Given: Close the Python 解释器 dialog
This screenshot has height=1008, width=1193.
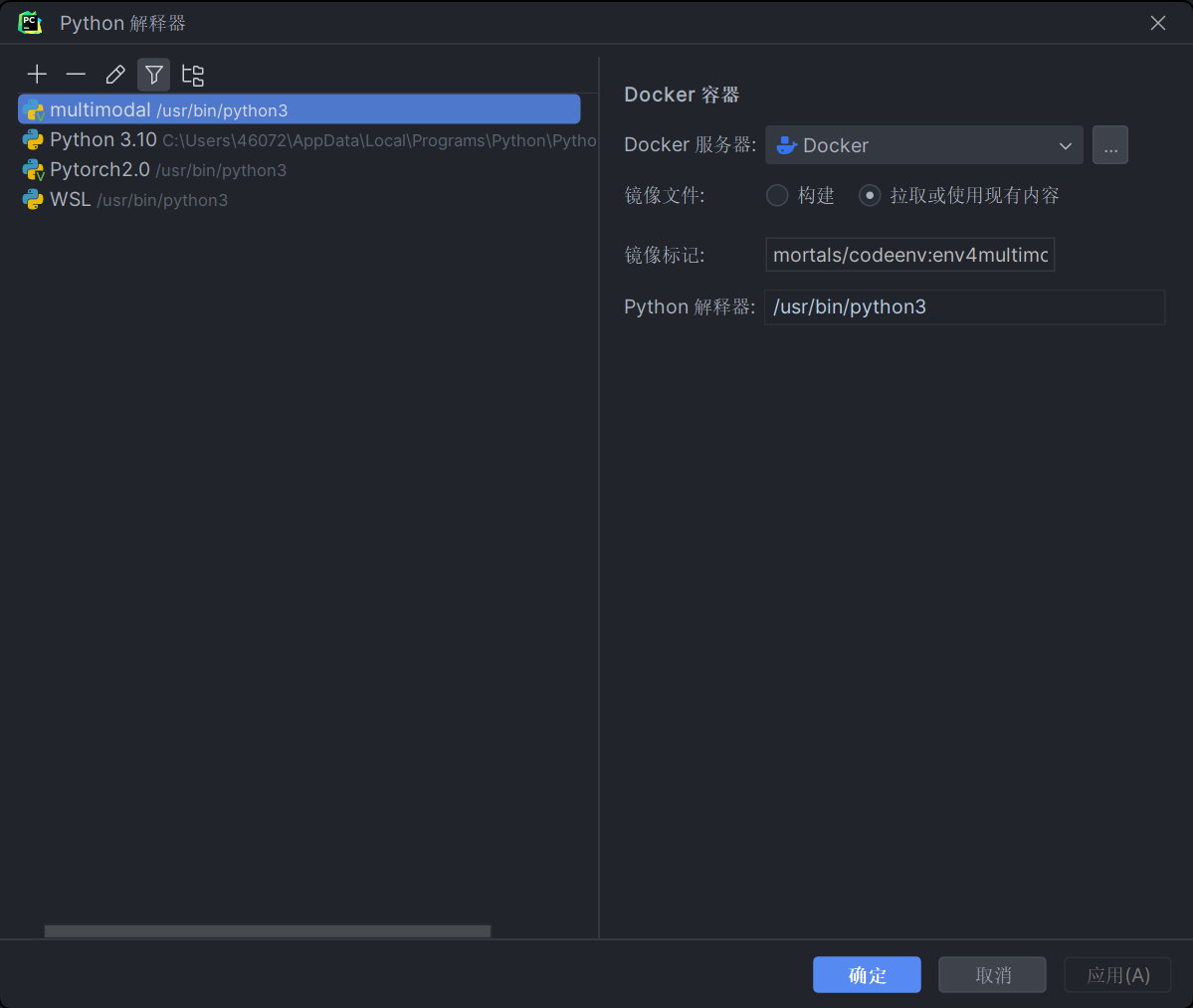Looking at the screenshot, I should (1157, 23).
